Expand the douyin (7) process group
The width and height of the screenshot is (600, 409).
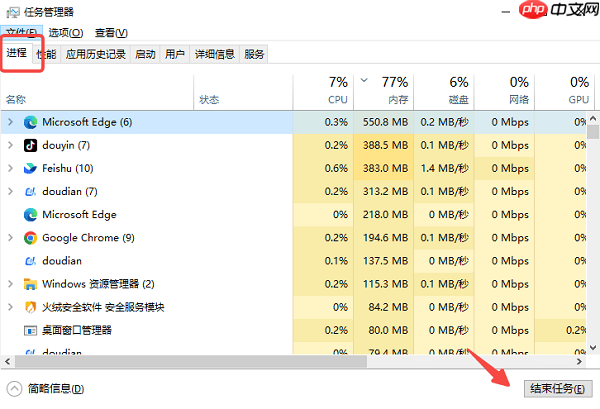point(10,145)
